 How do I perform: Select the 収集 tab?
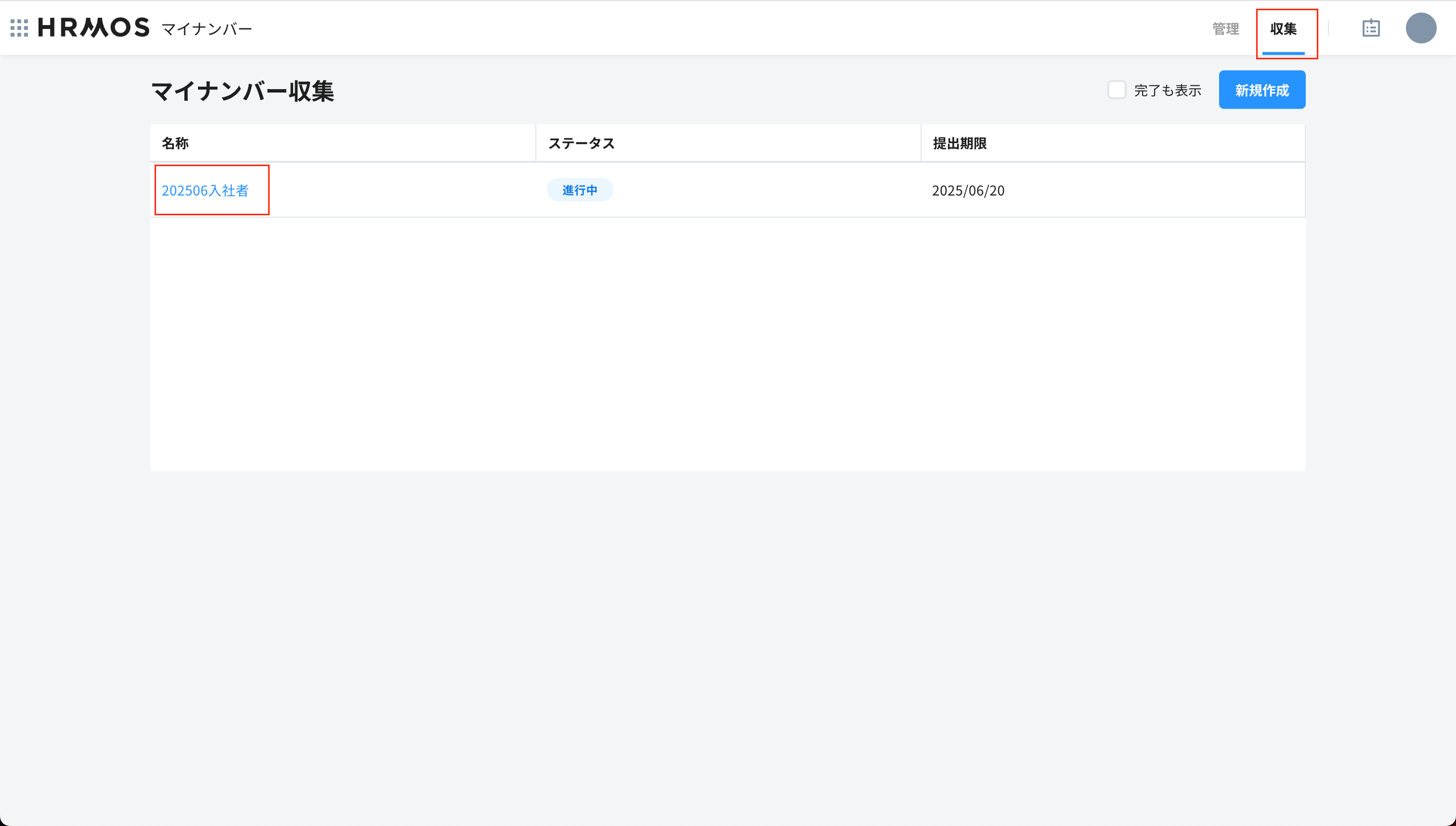point(1284,28)
